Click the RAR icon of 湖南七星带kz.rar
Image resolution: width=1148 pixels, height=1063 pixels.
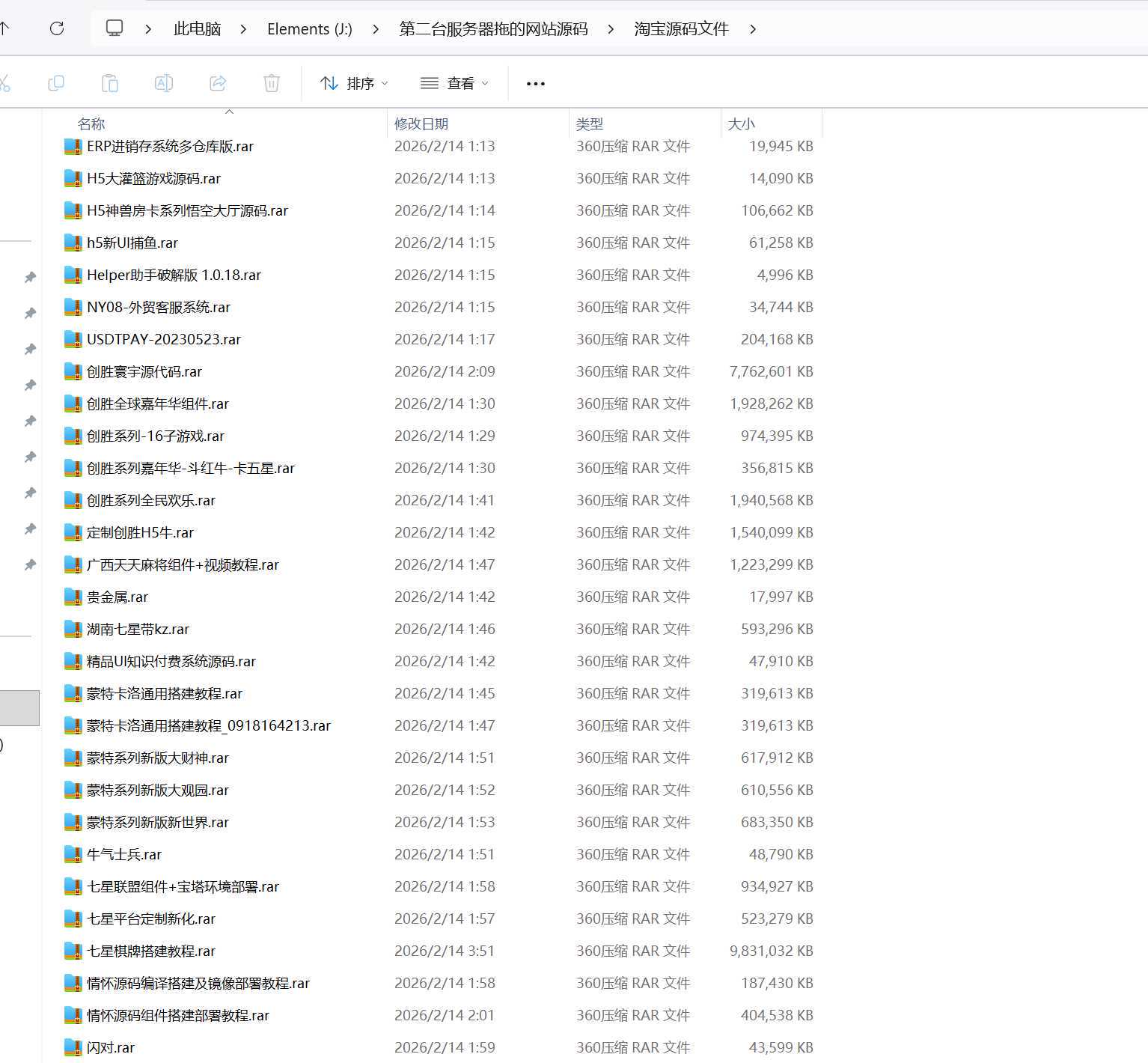pyautogui.click(x=73, y=629)
